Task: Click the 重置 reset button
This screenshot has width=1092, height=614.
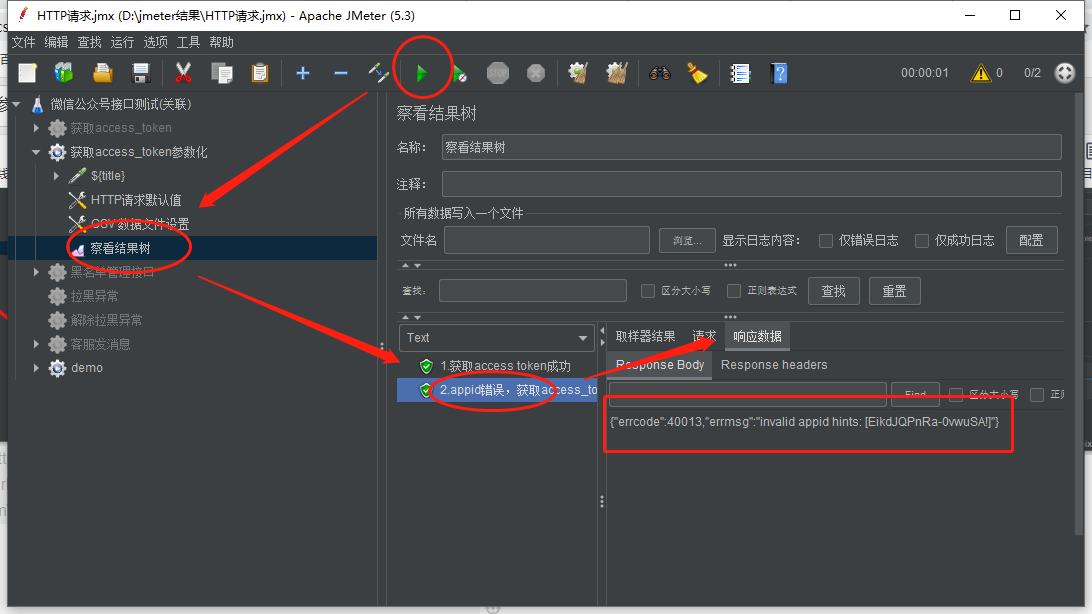Action: point(895,291)
